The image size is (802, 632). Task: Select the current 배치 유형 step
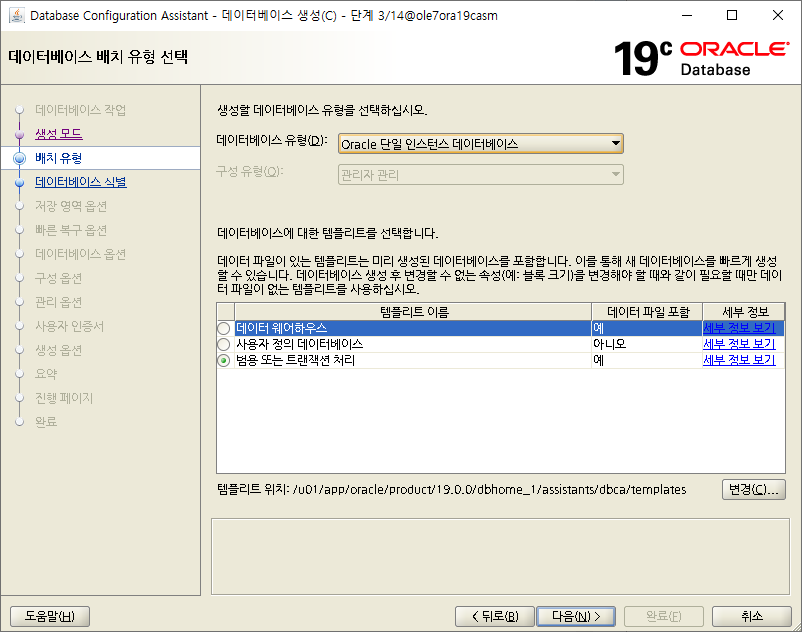point(58,158)
